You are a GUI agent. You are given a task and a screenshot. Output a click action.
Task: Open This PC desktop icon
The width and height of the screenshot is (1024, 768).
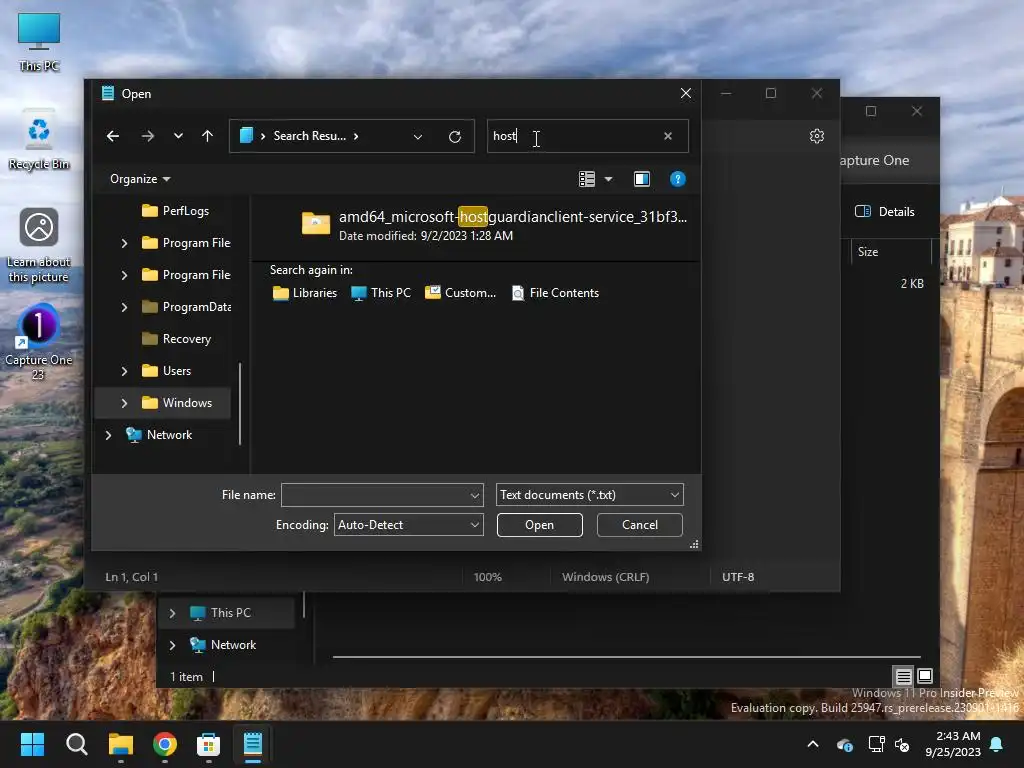[39, 42]
